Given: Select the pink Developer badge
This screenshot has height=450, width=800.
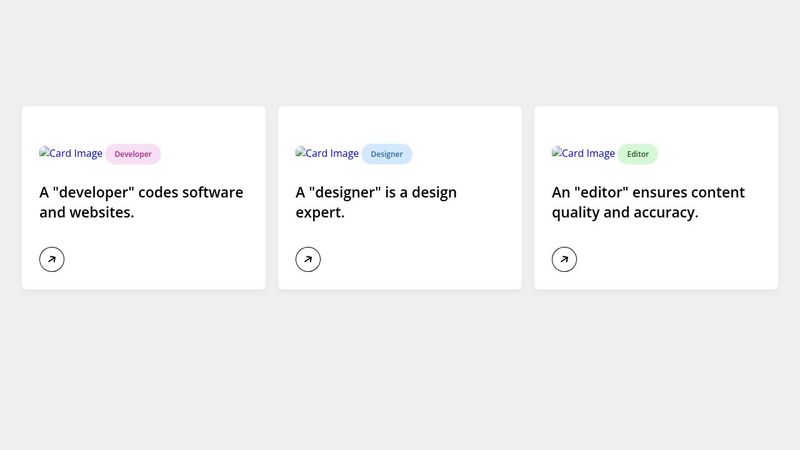Looking at the screenshot, I should click(133, 154).
